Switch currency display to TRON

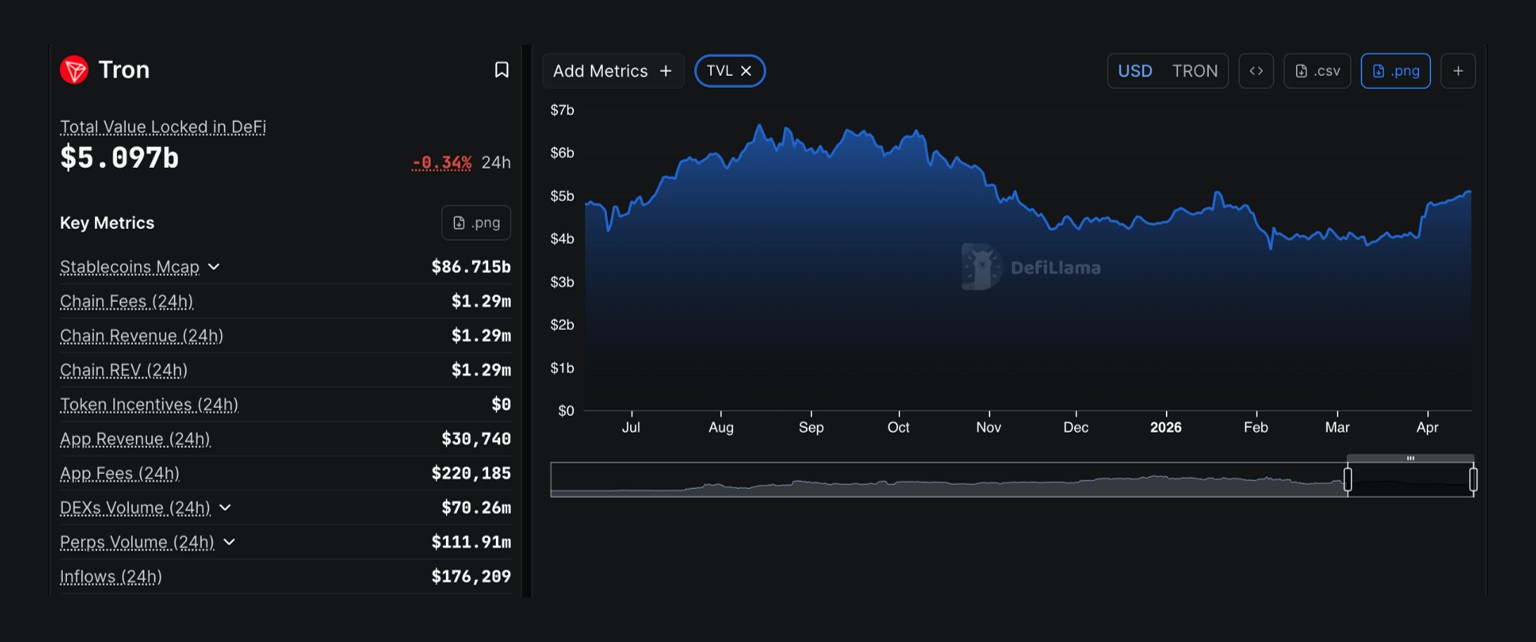(x=1195, y=70)
